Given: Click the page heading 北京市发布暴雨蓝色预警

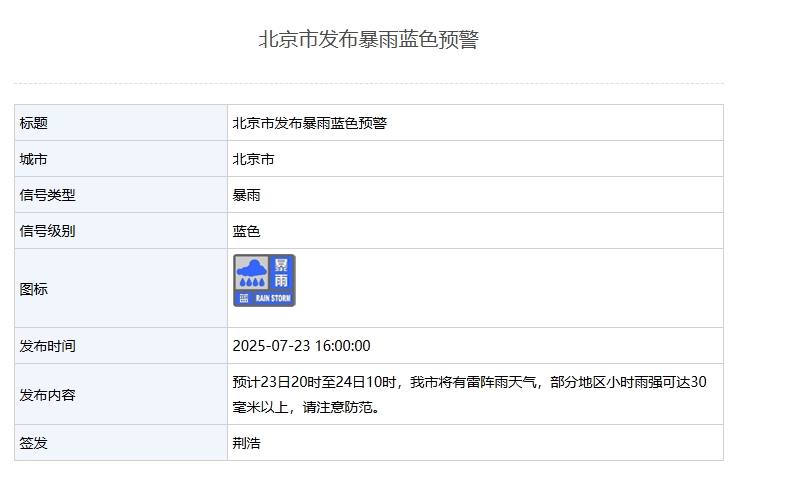Looking at the screenshot, I should tap(369, 39).
